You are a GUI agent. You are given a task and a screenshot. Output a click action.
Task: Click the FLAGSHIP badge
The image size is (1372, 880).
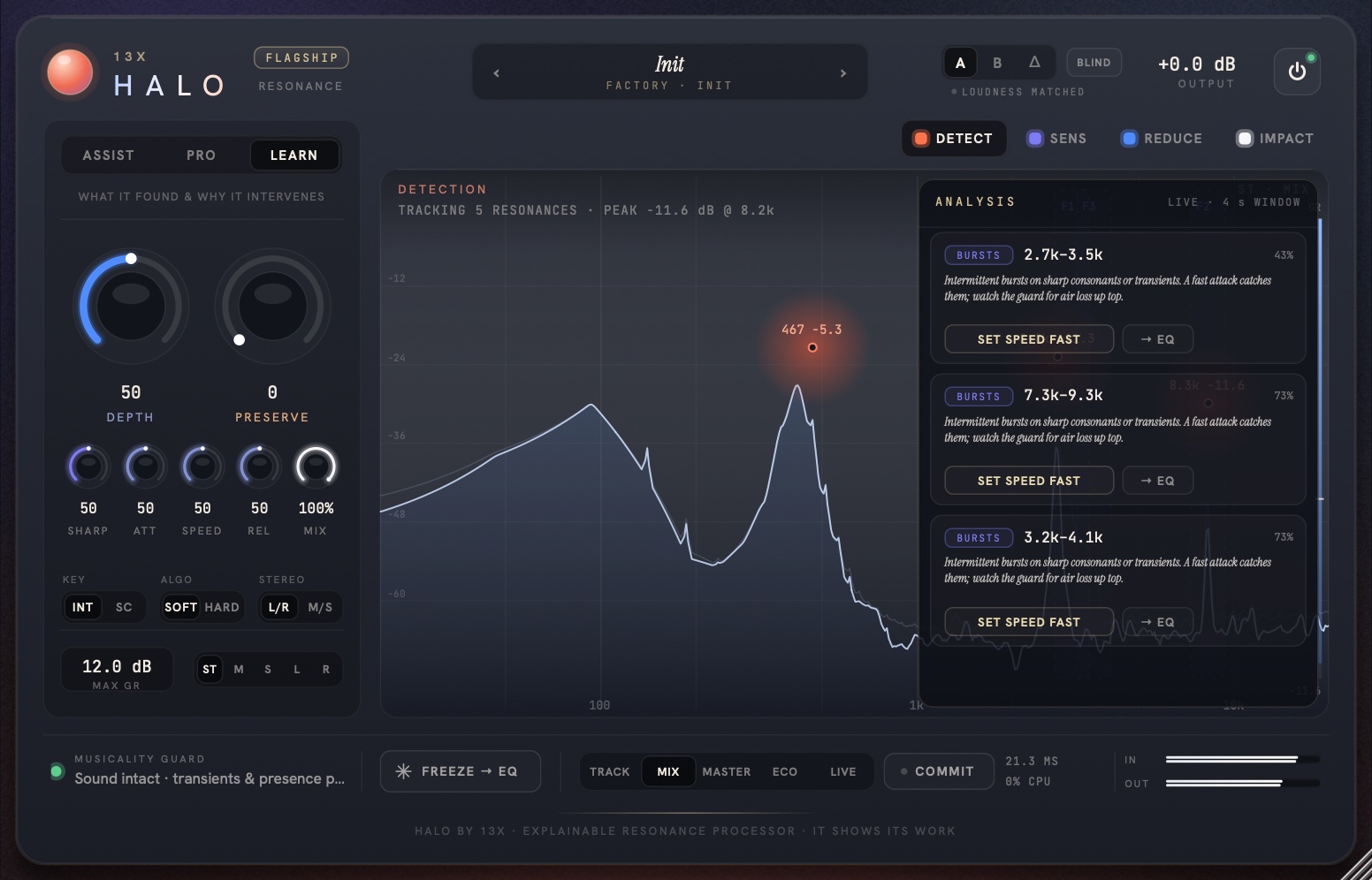click(301, 57)
